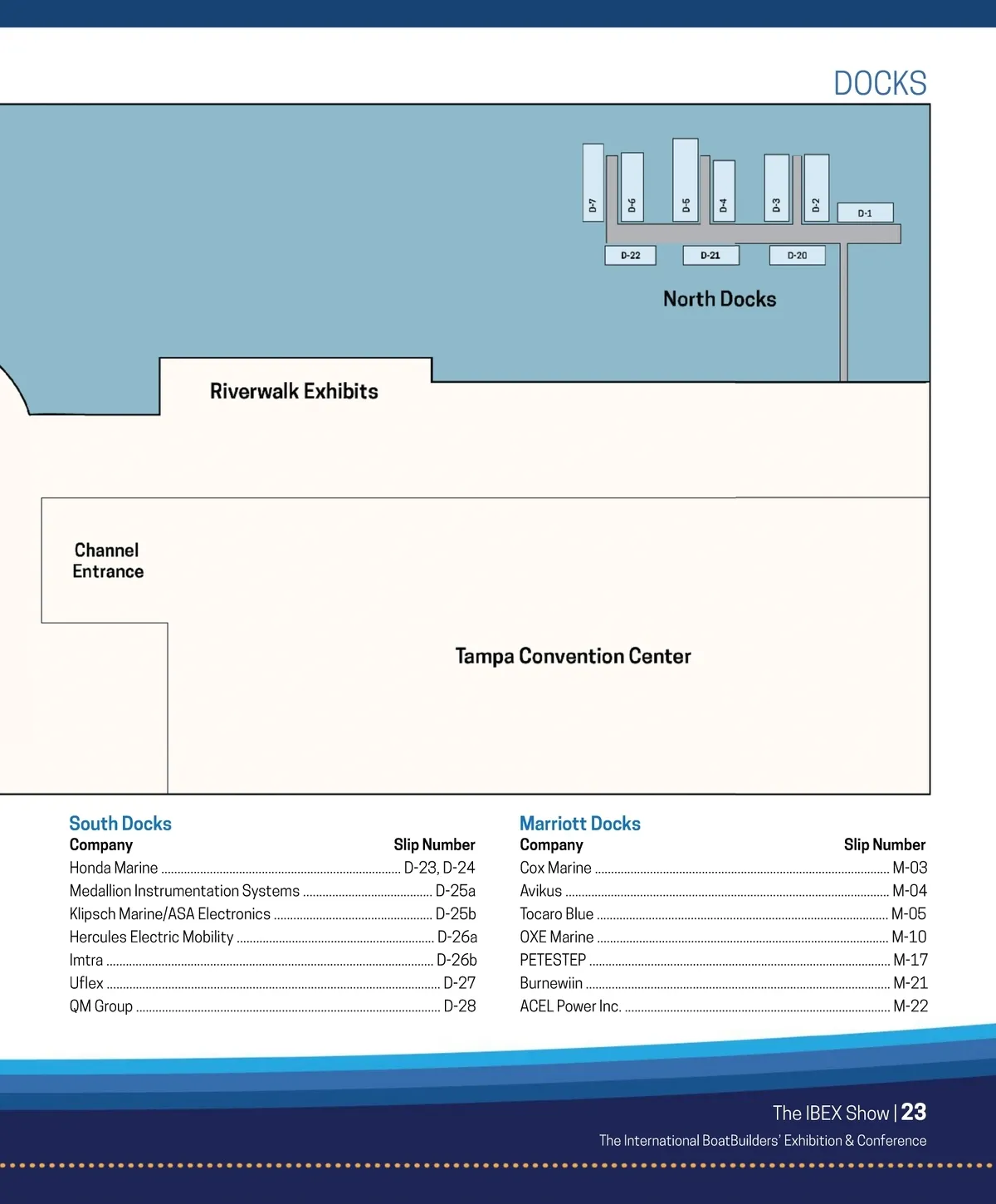Image resolution: width=996 pixels, height=1204 pixels.
Task: Click the D-5 dock slip
Action: click(x=686, y=180)
